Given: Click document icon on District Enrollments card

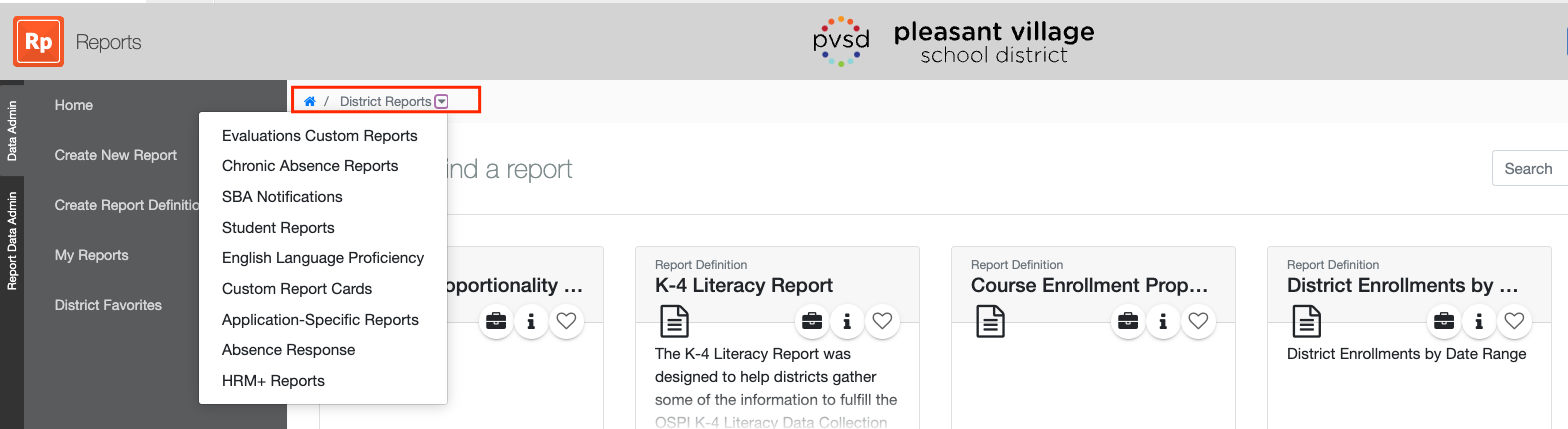Looking at the screenshot, I should click(1306, 322).
